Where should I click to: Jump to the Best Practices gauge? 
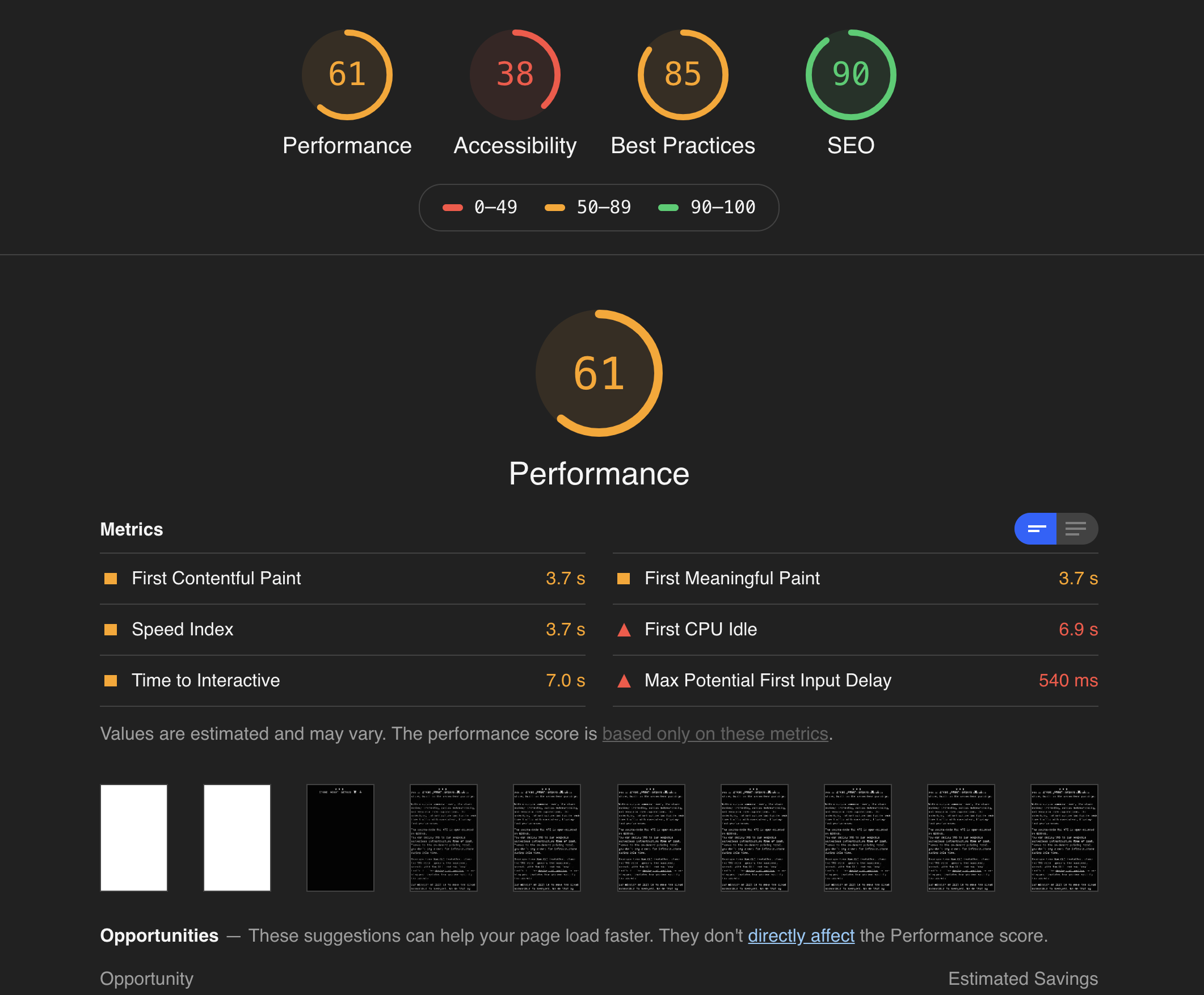[x=682, y=74]
